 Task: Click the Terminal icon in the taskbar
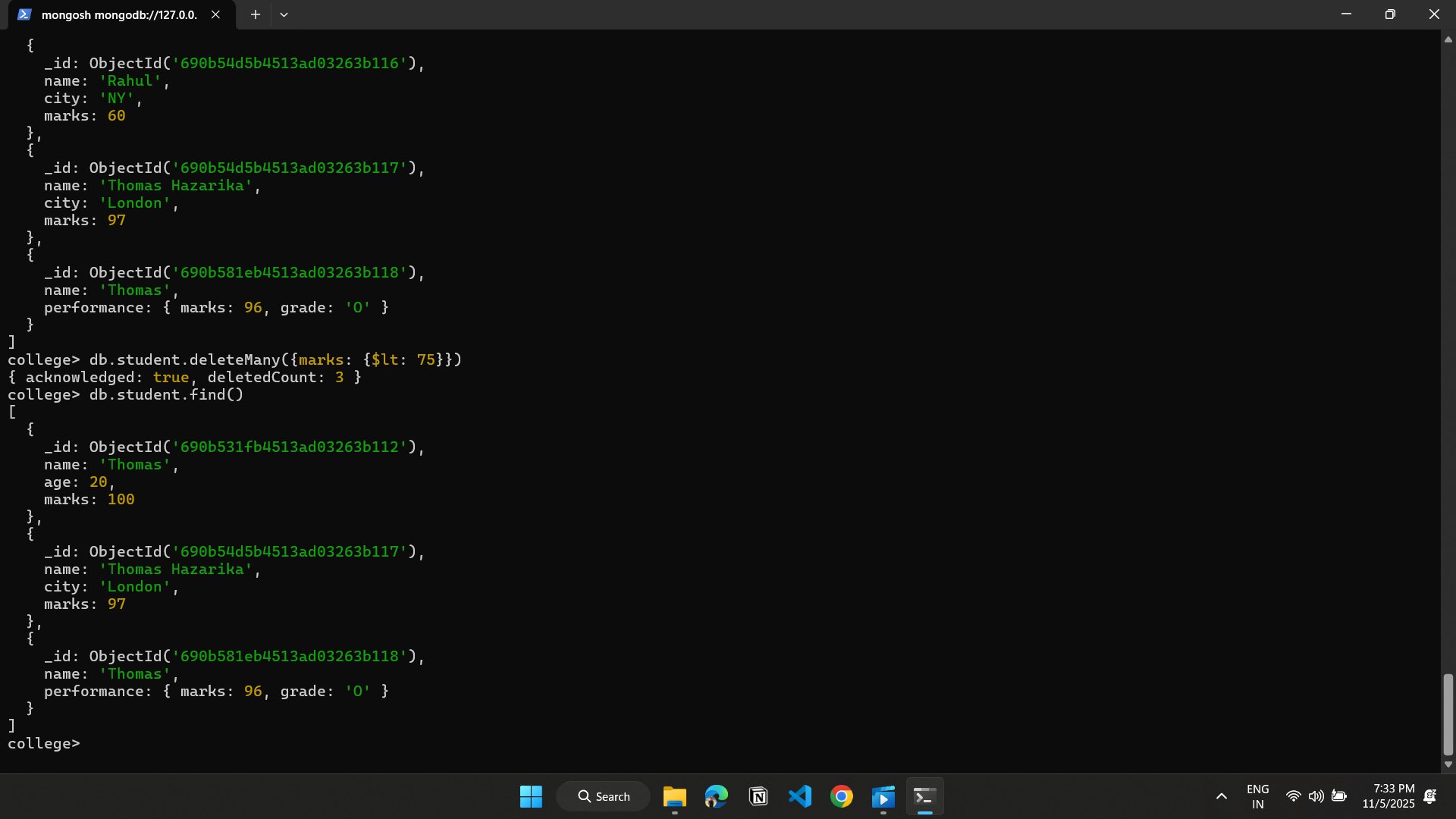(x=924, y=796)
